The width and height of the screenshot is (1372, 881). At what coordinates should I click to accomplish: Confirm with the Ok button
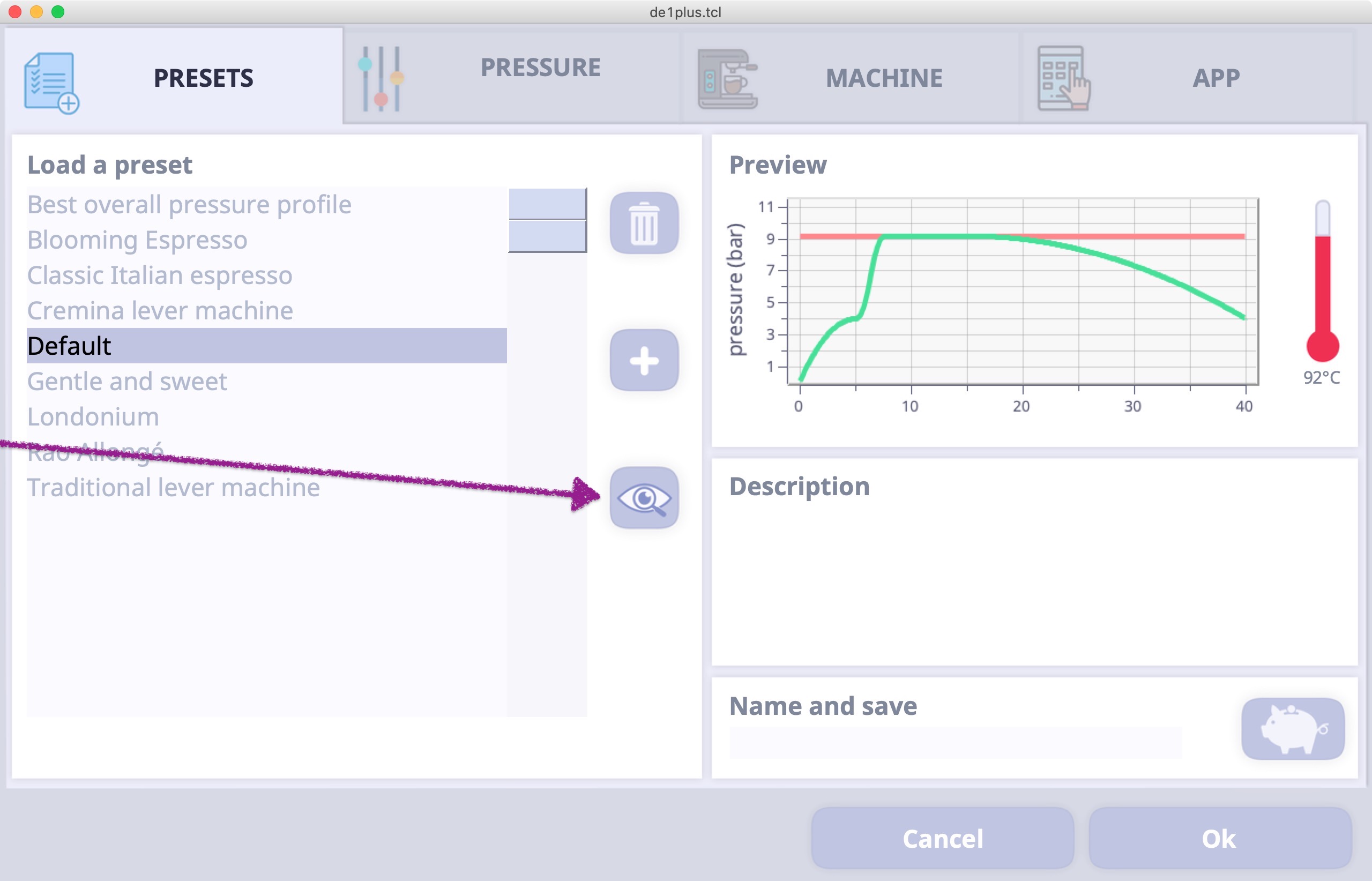pyautogui.click(x=1219, y=838)
